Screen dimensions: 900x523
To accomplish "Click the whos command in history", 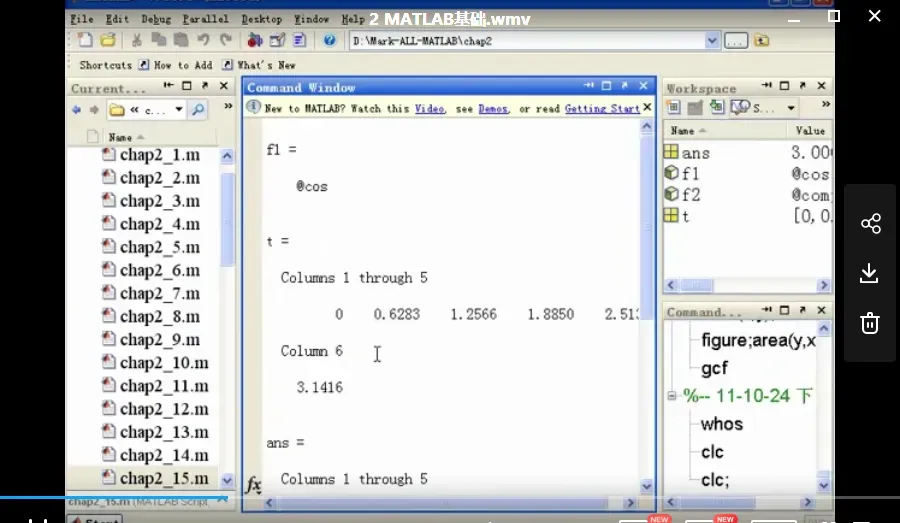I will tap(722, 424).
